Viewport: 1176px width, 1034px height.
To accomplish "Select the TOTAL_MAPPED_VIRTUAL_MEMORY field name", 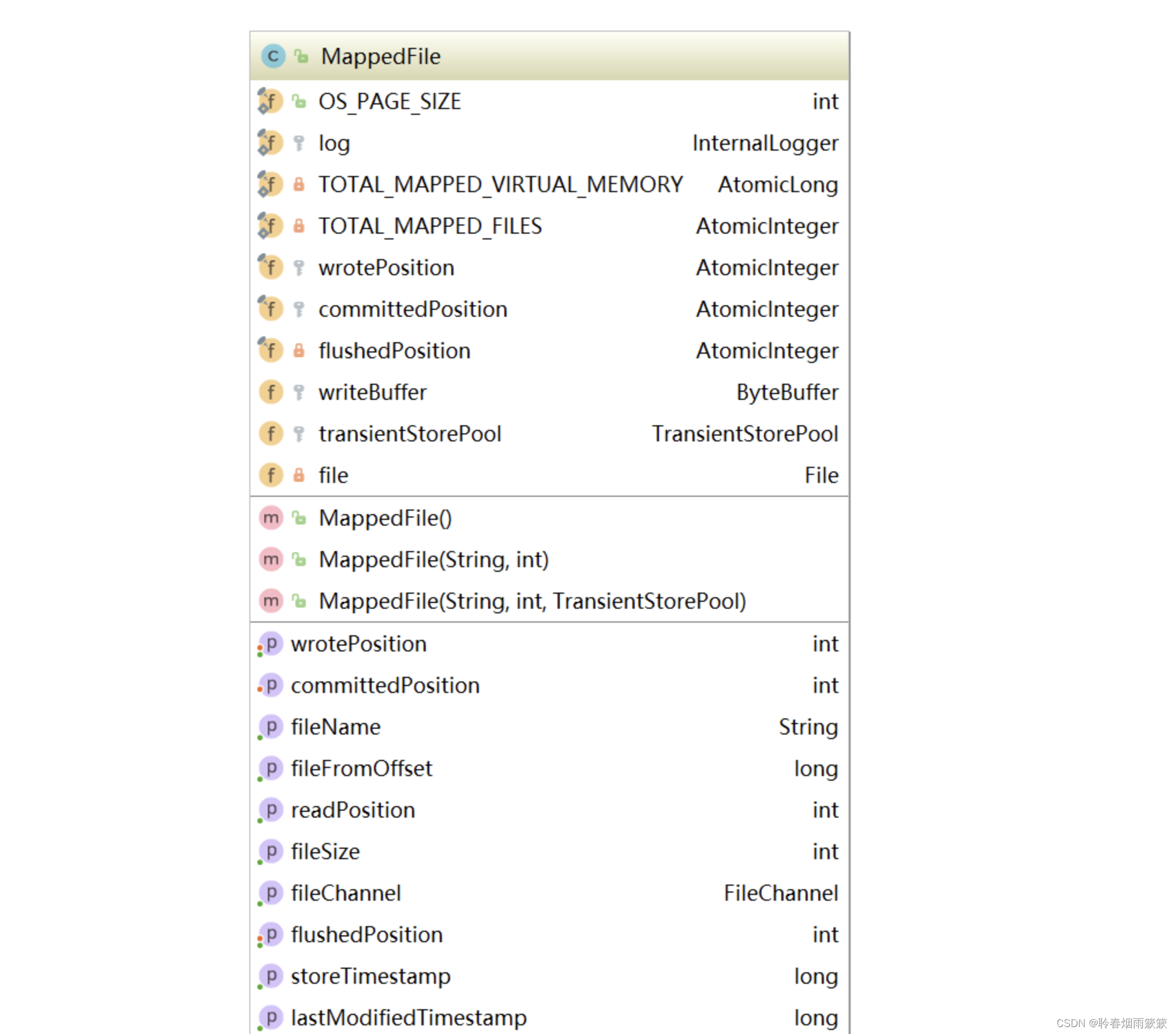I will tap(501, 185).
